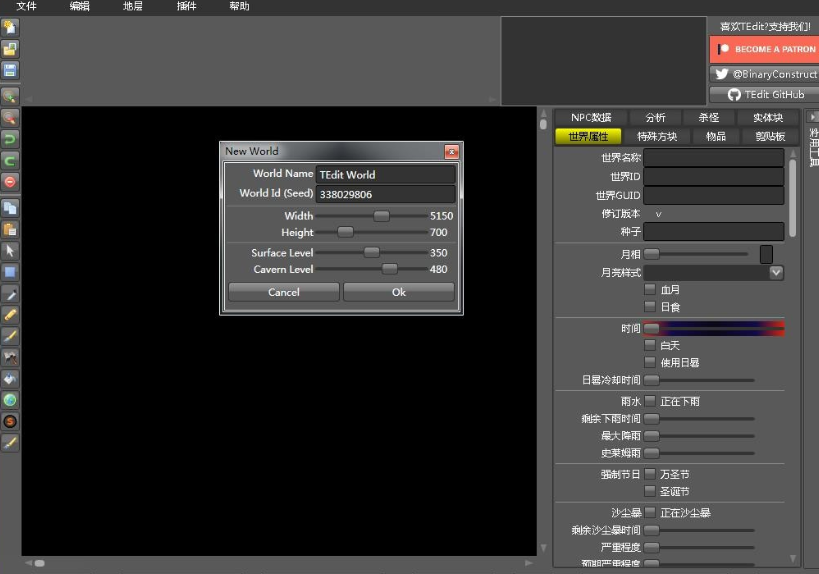The width and height of the screenshot is (819, 574).
Task: Click the New World icon in the toolbar
Action: (10, 27)
